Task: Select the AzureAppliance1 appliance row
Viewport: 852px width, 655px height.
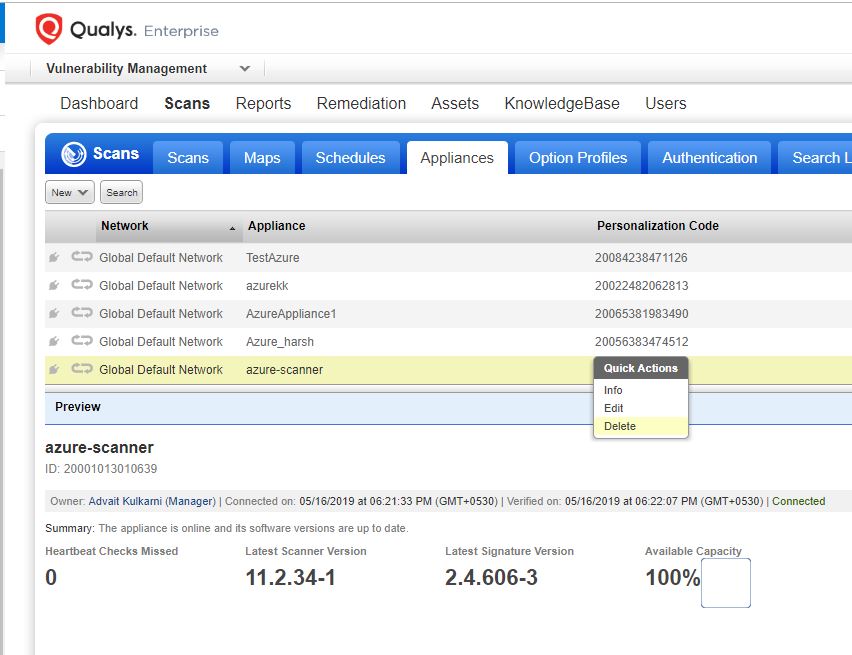Action: [x=291, y=314]
